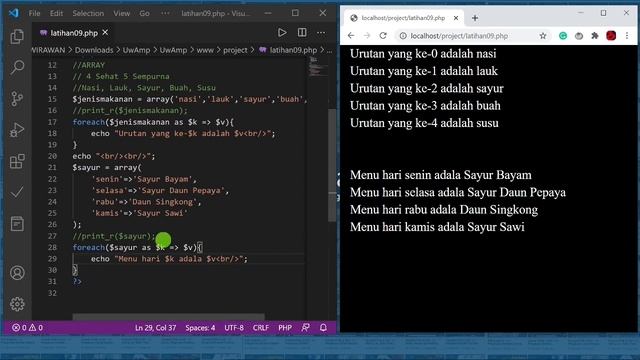Open notifications via the bell icon
This screenshot has width=640, height=360.
click(x=323, y=328)
